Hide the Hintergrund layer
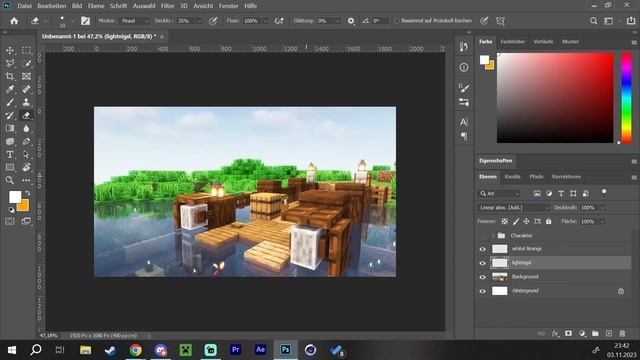The height and width of the screenshot is (360, 640). coord(482,291)
